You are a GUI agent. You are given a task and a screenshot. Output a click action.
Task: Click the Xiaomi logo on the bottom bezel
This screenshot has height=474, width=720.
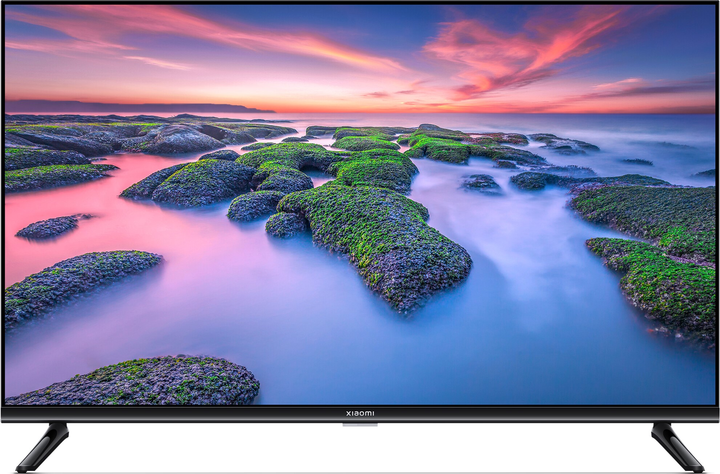coord(360,412)
